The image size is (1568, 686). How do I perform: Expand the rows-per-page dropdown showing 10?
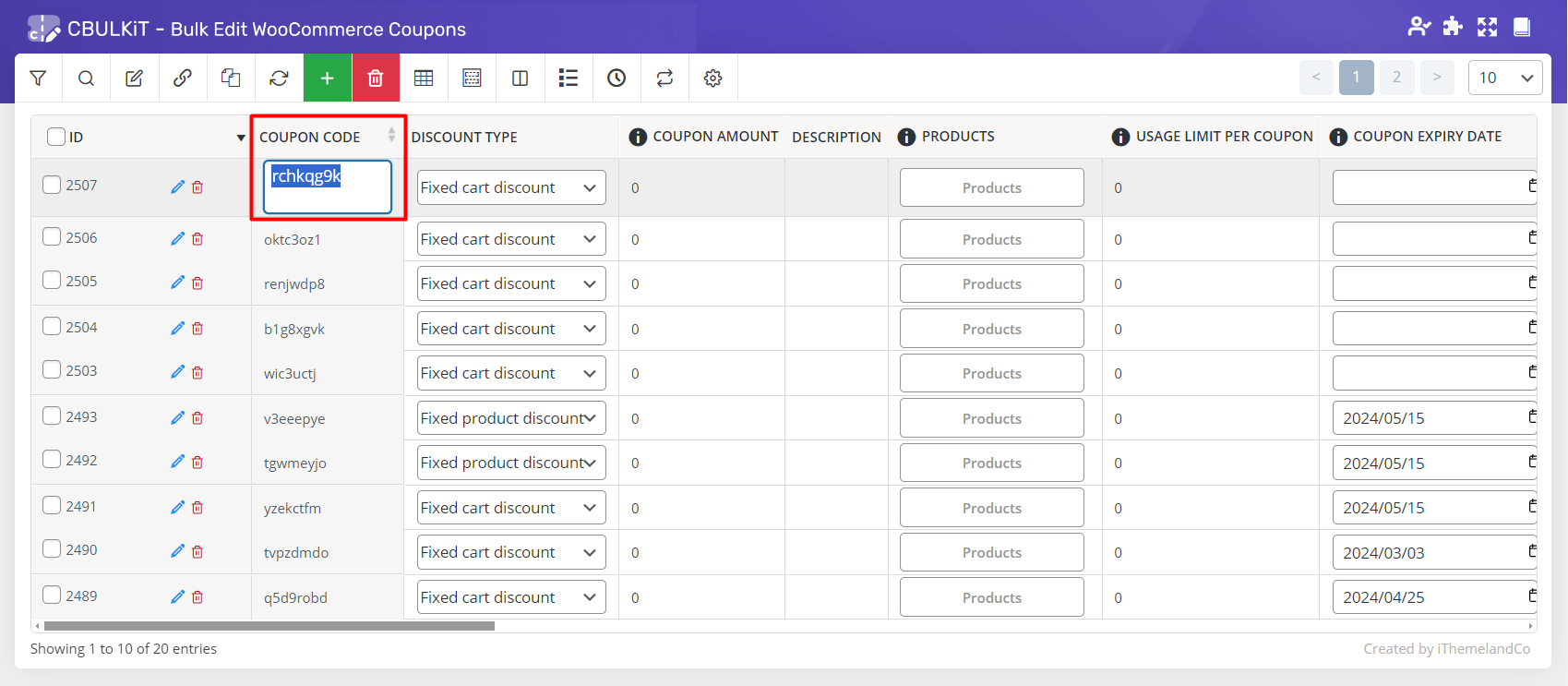pyautogui.click(x=1504, y=78)
